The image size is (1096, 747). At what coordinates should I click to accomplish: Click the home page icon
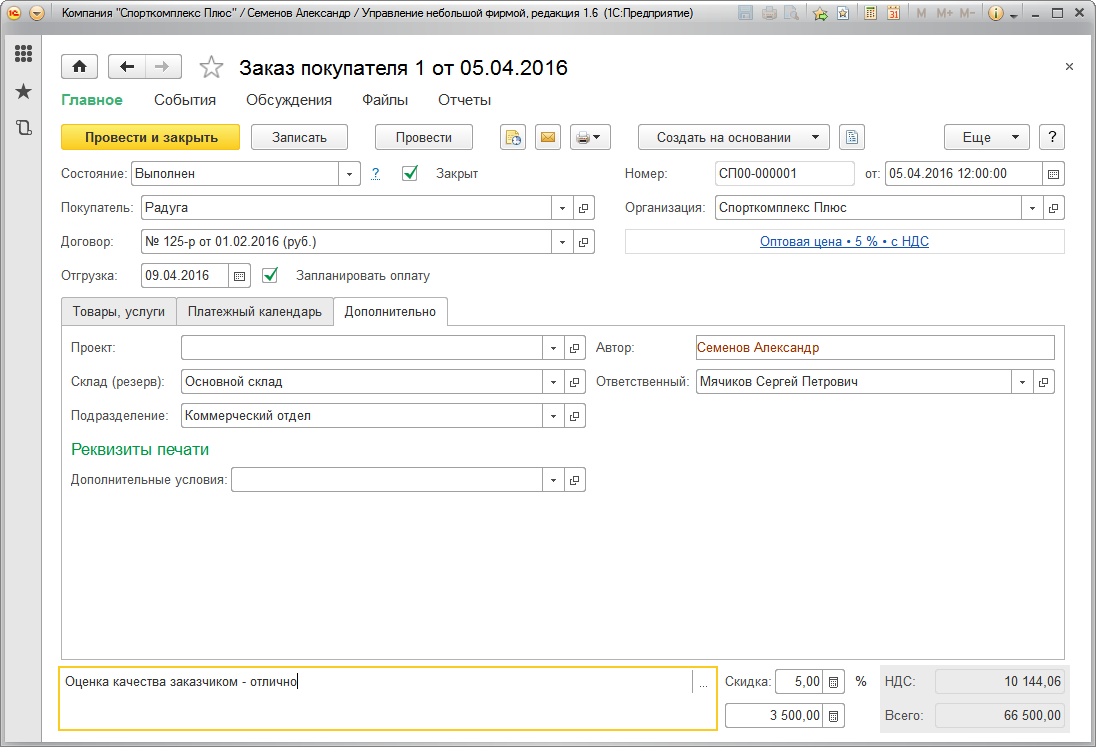79,67
